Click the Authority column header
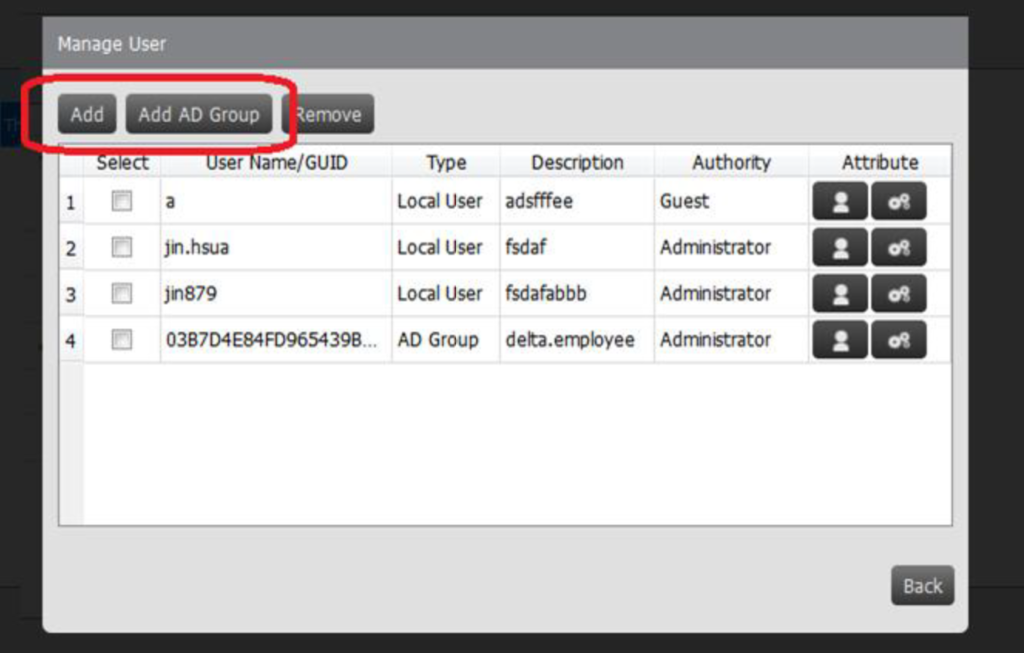The image size is (1024, 653). click(731, 162)
